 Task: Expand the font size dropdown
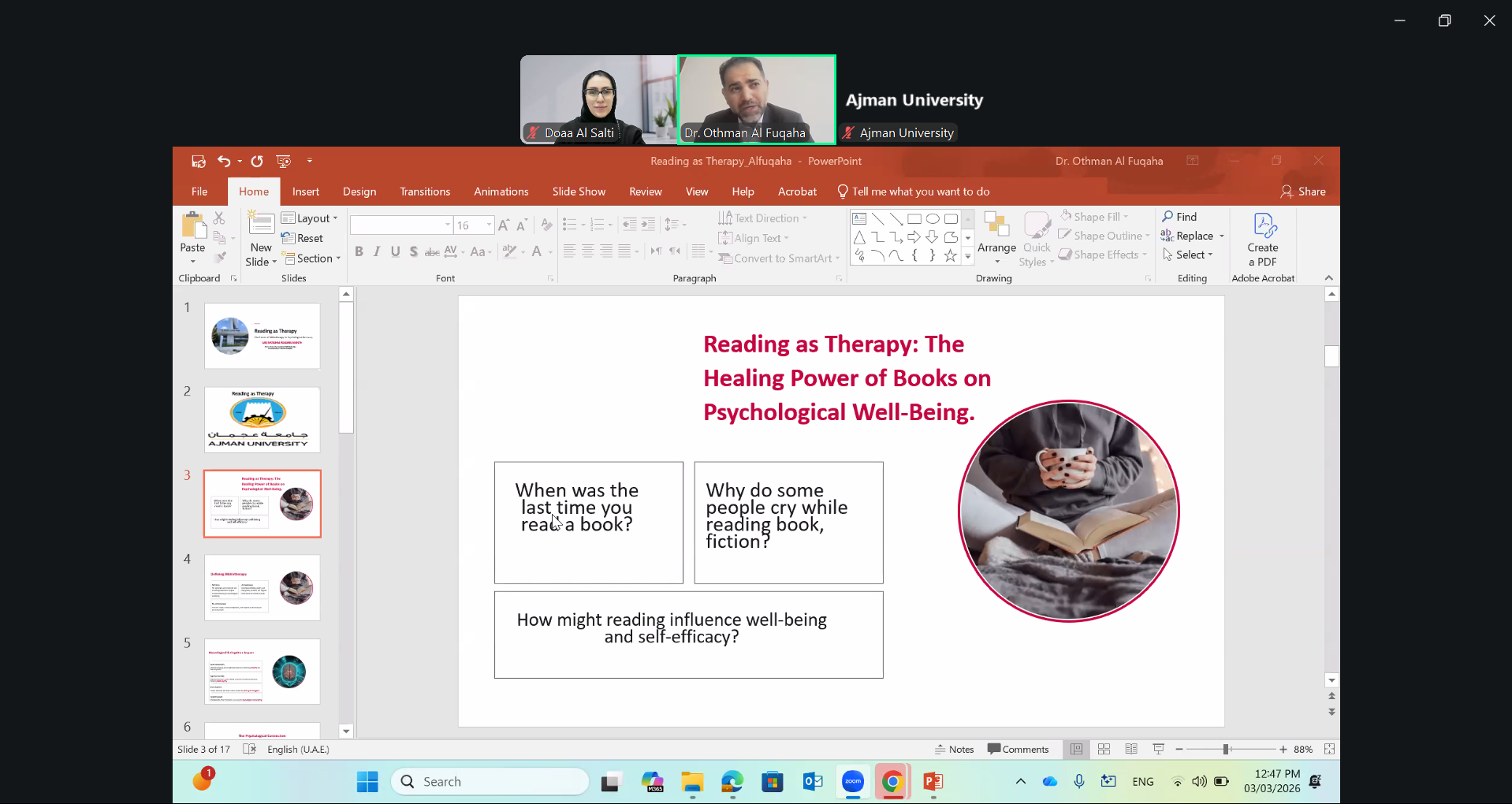coord(489,225)
